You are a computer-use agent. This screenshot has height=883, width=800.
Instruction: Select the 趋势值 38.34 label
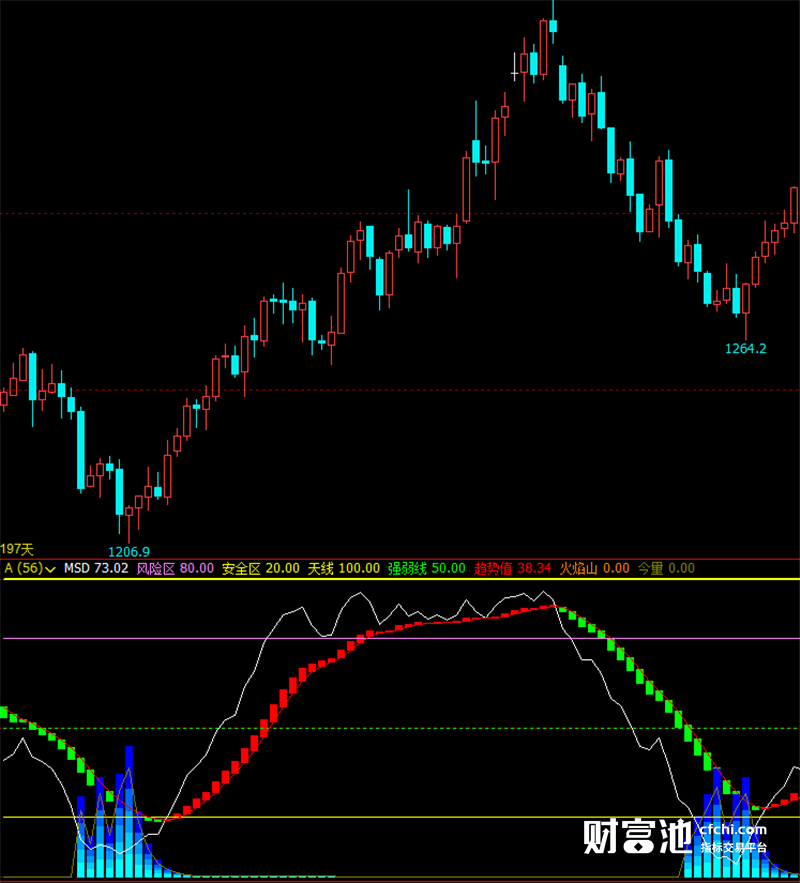pyautogui.click(x=512, y=568)
